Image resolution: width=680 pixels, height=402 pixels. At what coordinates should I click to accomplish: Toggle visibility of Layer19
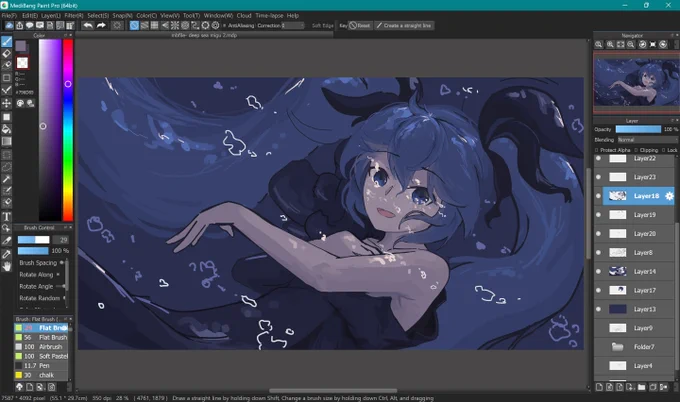(598, 215)
